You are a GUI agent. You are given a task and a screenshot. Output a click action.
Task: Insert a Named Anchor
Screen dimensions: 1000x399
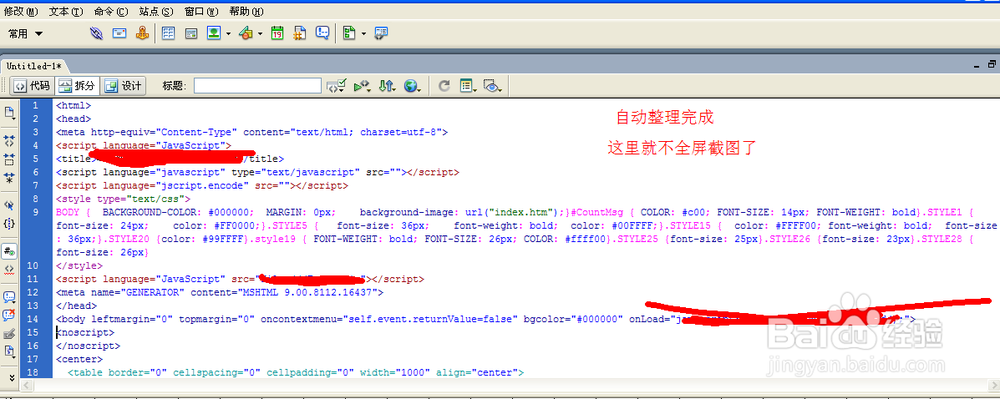[142, 34]
